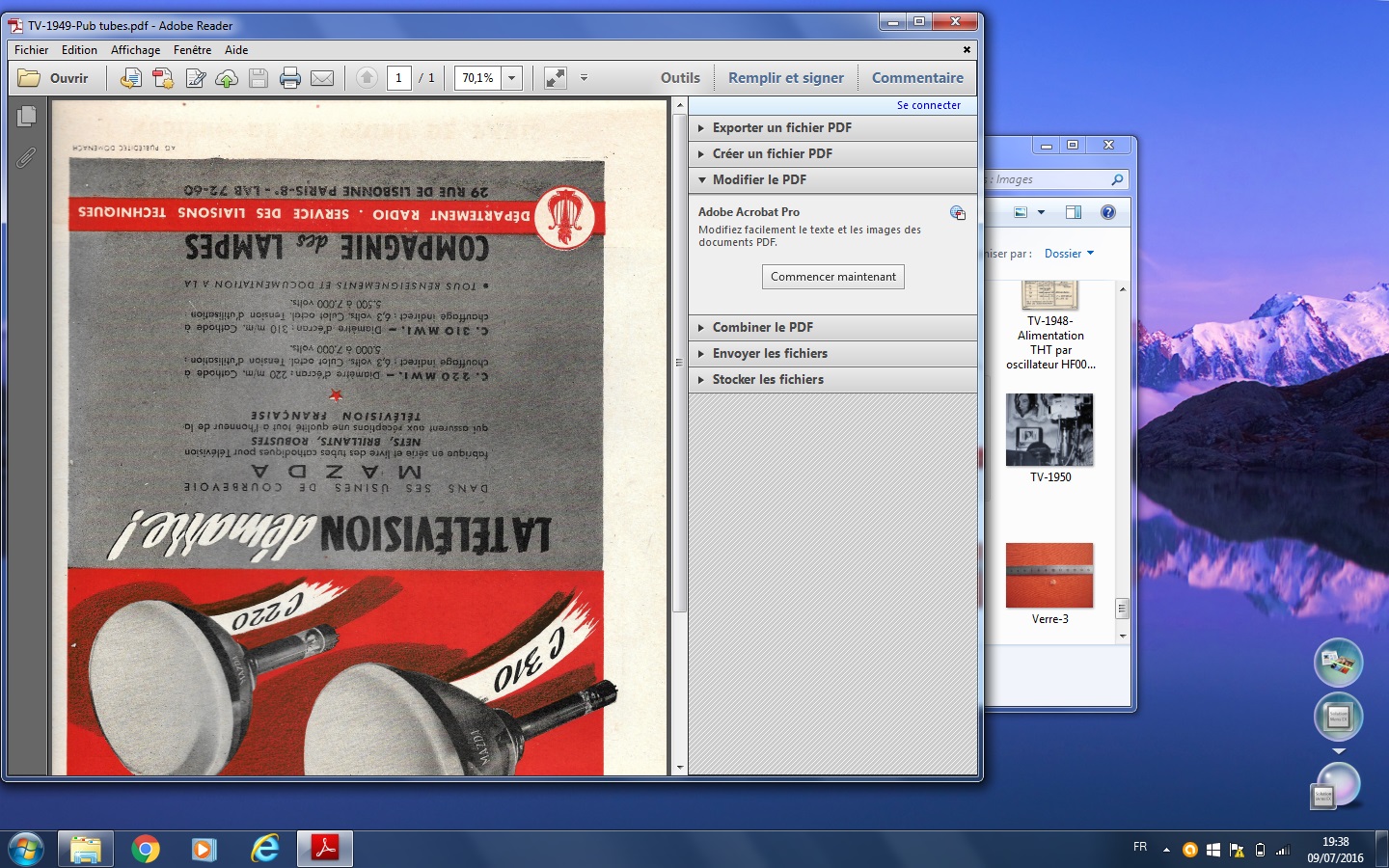Open the Fenêtre menu
Viewport: 1389px width, 868px height.
coord(193,50)
